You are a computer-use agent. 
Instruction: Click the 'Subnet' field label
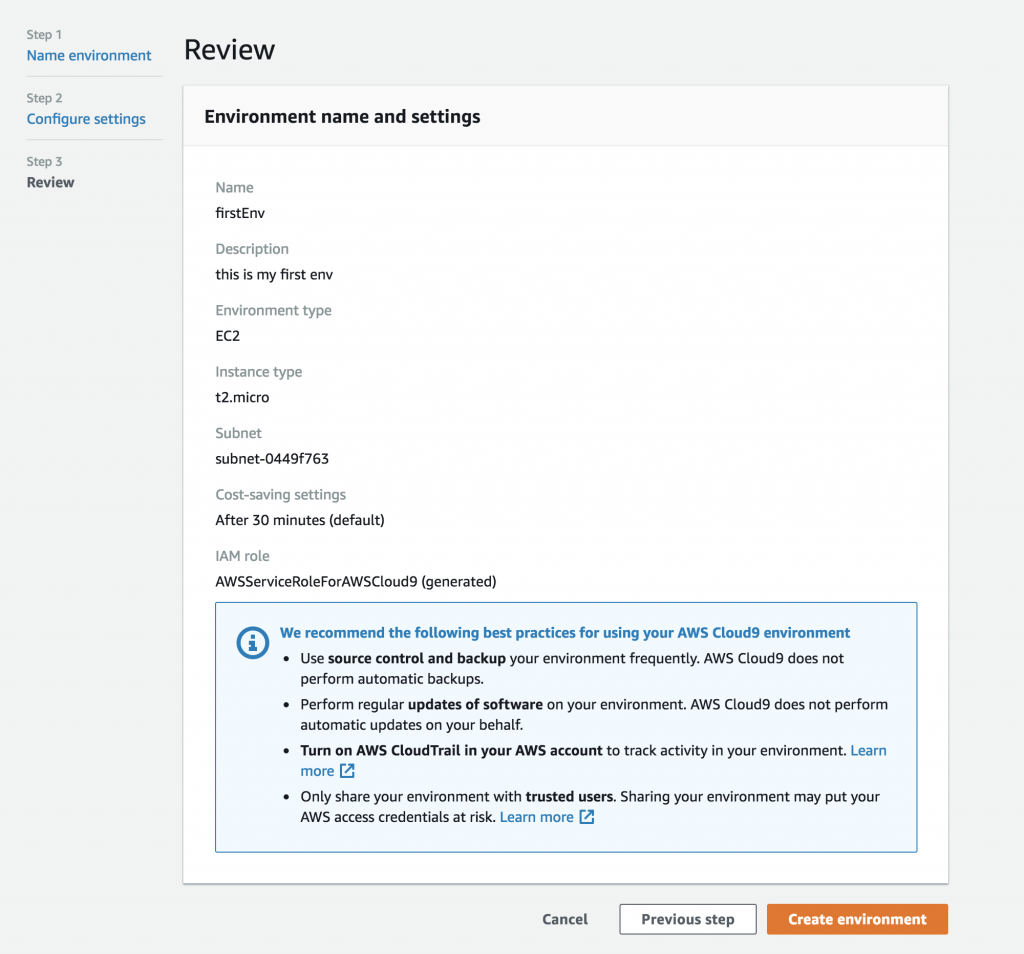pyautogui.click(x=238, y=433)
